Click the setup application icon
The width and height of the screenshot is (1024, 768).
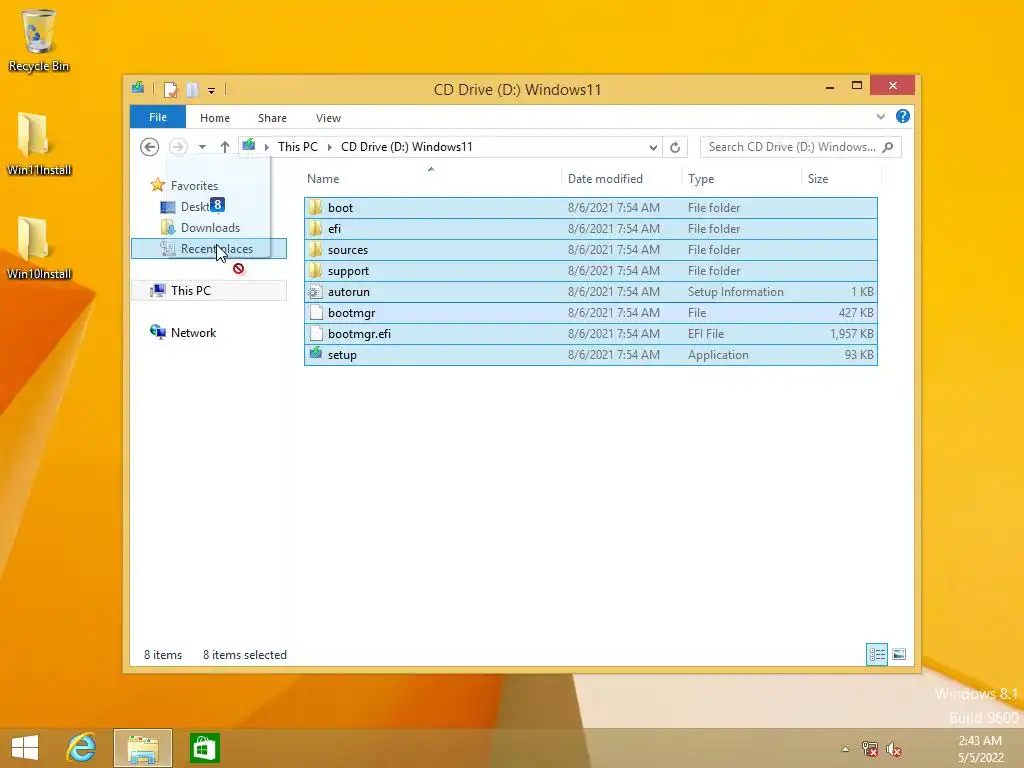click(316, 354)
